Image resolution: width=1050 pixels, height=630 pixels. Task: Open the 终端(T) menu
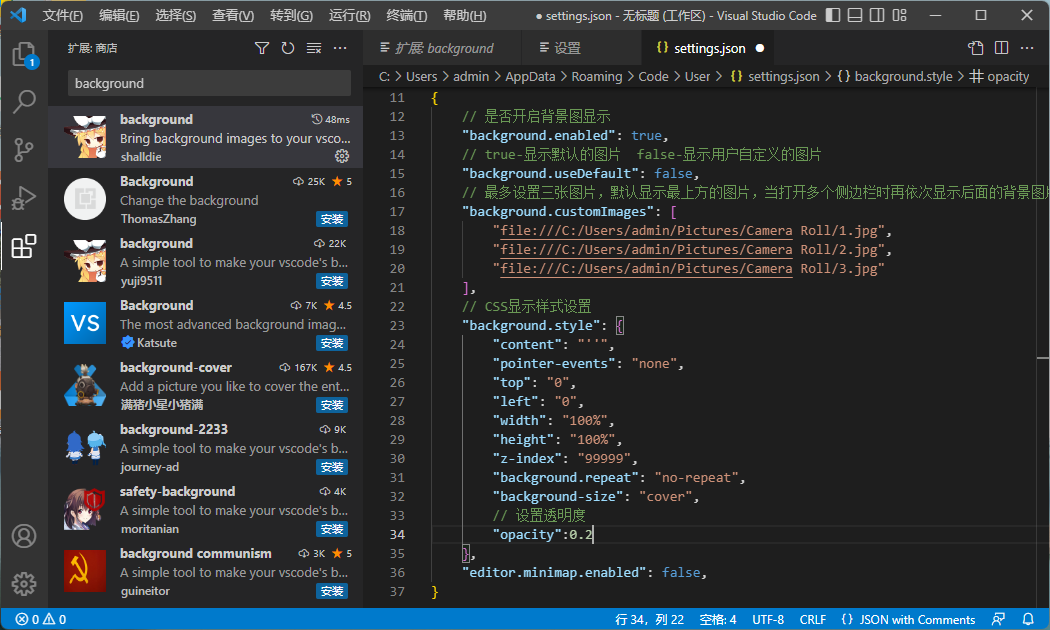[406, 15]
